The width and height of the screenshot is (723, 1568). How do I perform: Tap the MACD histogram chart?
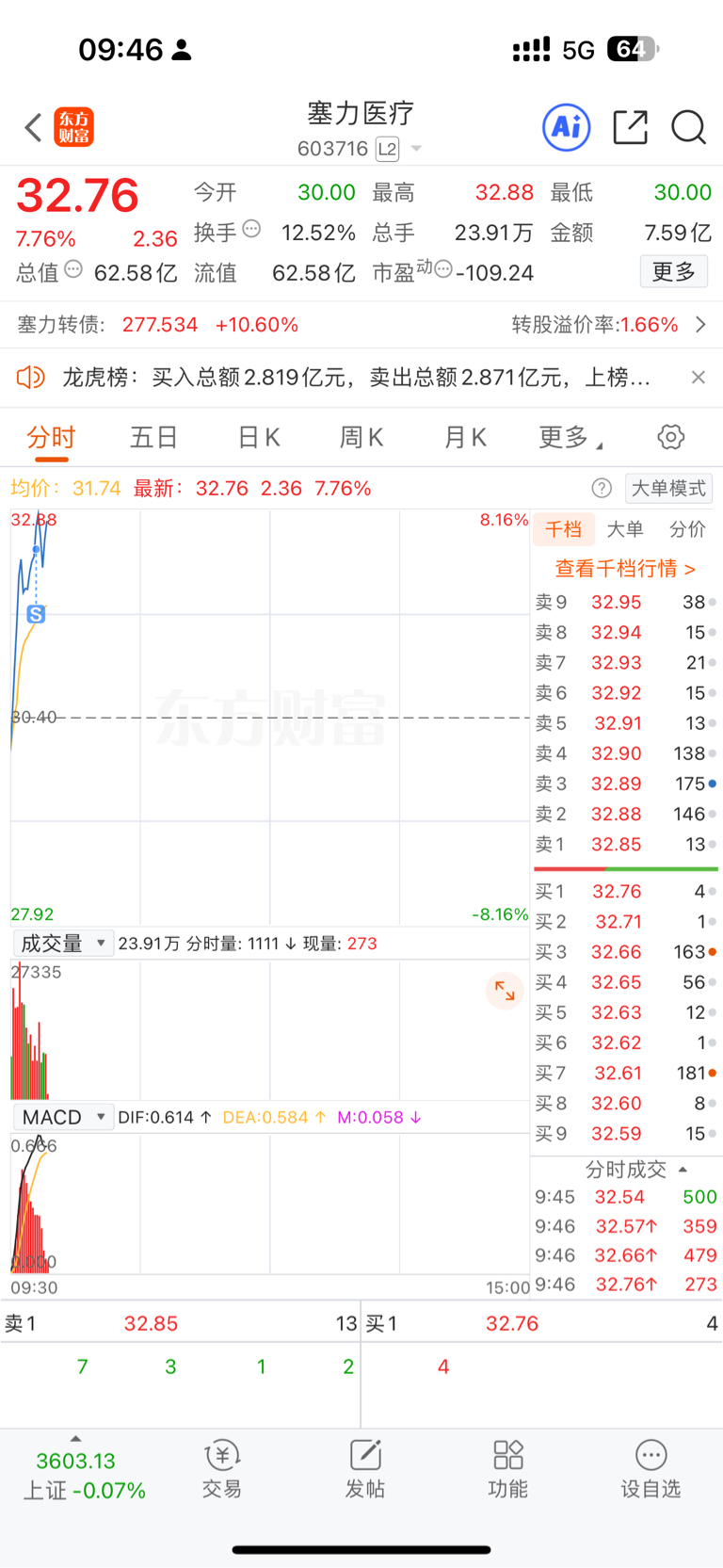point(270,1204)
